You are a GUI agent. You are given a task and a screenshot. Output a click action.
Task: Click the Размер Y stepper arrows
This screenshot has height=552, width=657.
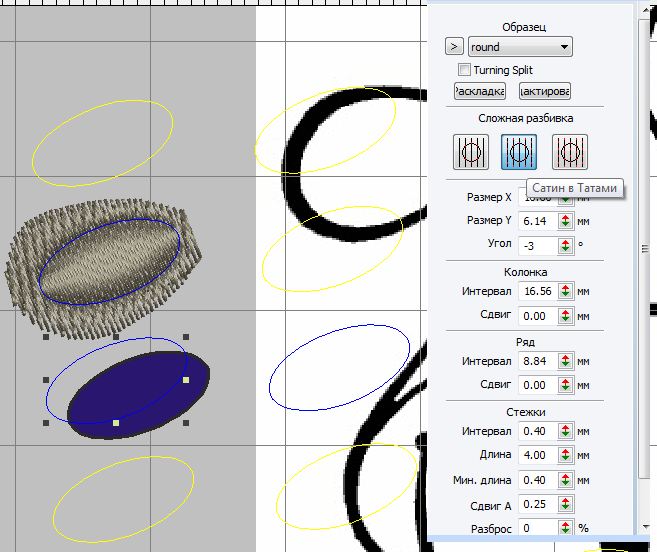[x=565, y=220]
